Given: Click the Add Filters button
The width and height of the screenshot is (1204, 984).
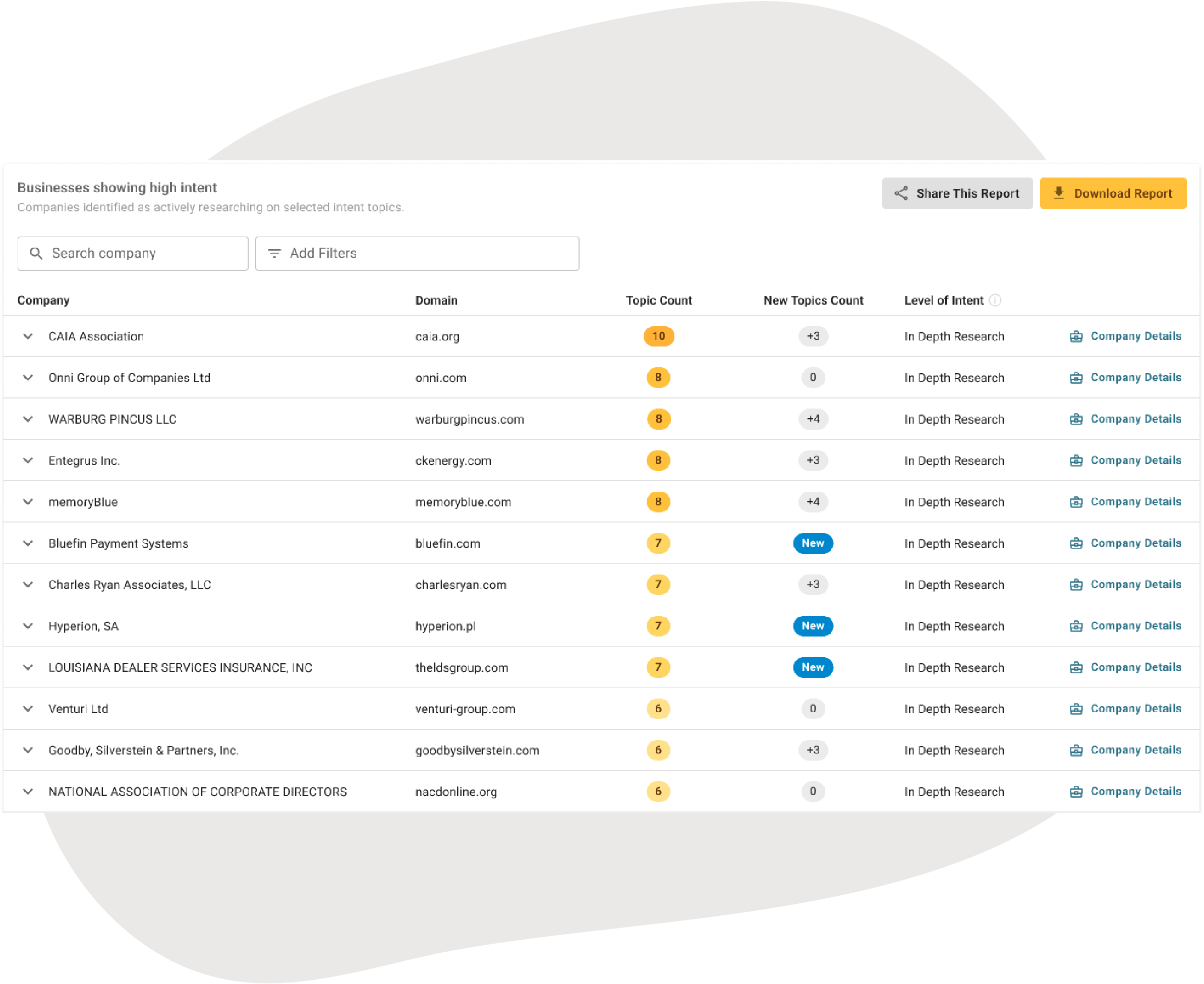Looking at the screenshot, I should 417,252.
